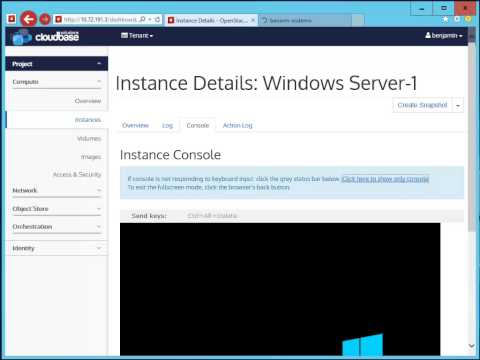Switch to the second loading browser tab
Screen dimensions: 480x360
305,20
